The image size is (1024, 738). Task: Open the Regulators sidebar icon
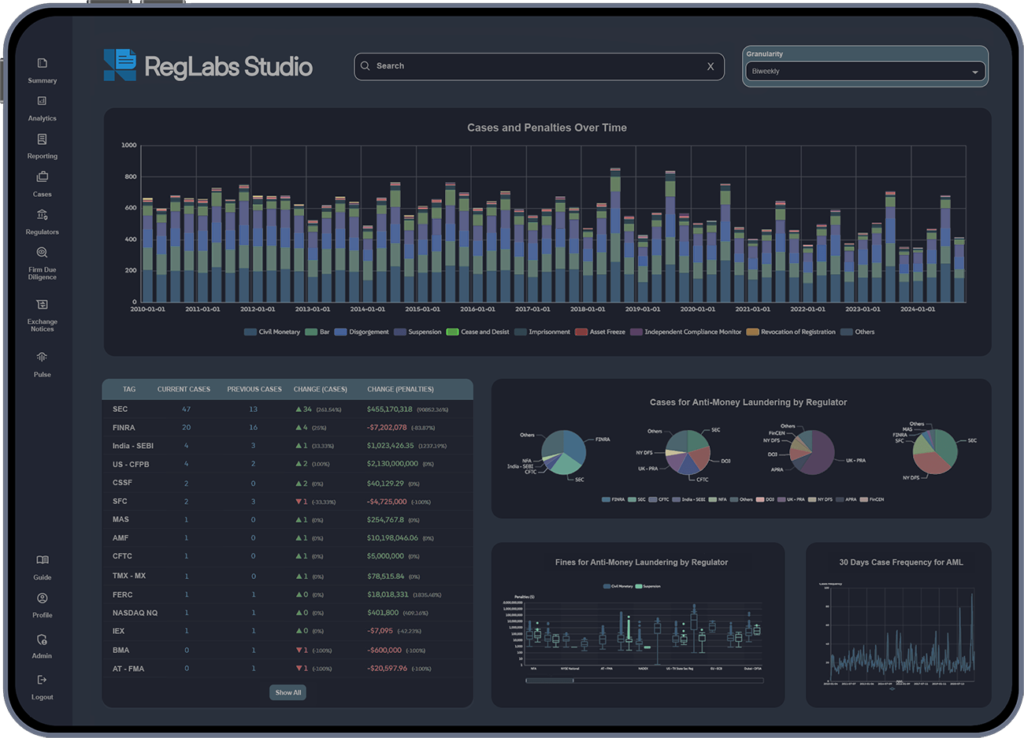coord(42,215)
